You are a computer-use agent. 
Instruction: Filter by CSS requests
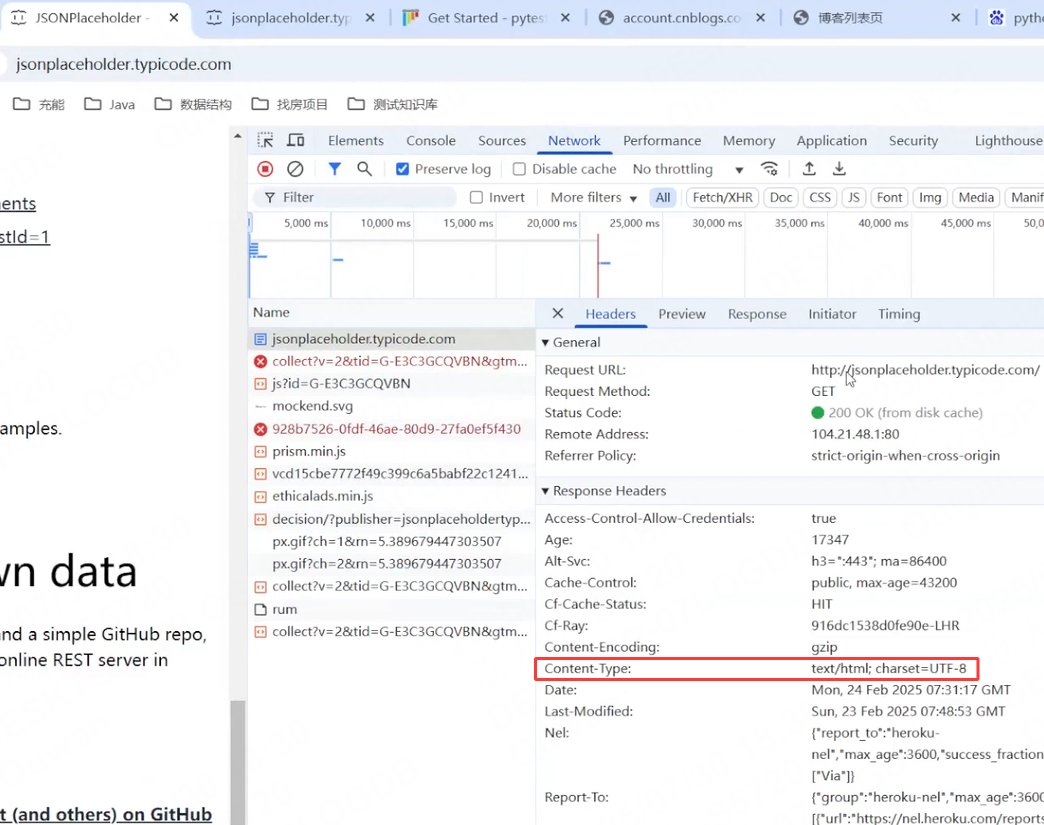tap(820, 198)
